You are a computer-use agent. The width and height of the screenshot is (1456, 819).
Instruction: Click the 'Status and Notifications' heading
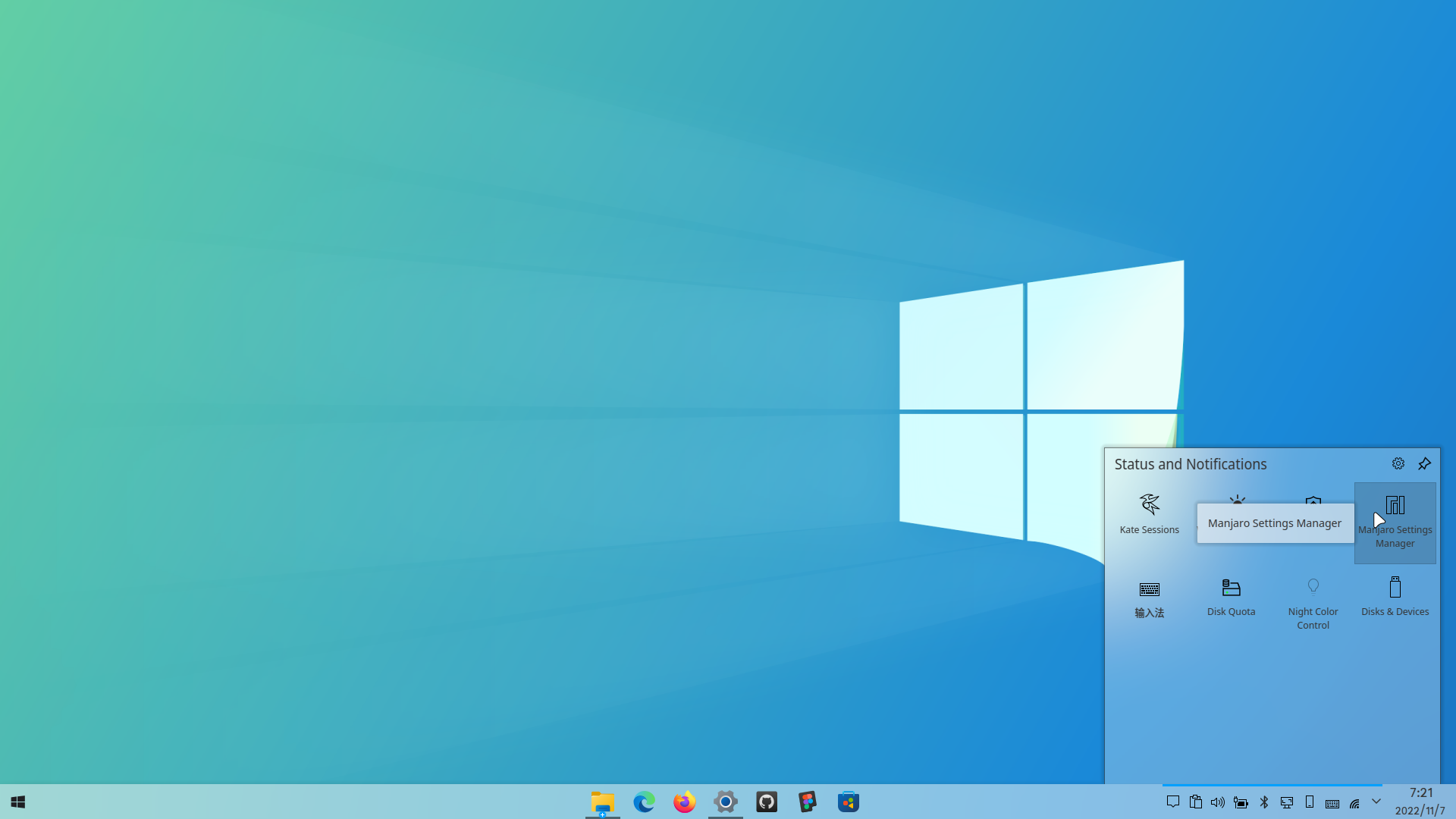point(1190,464)
